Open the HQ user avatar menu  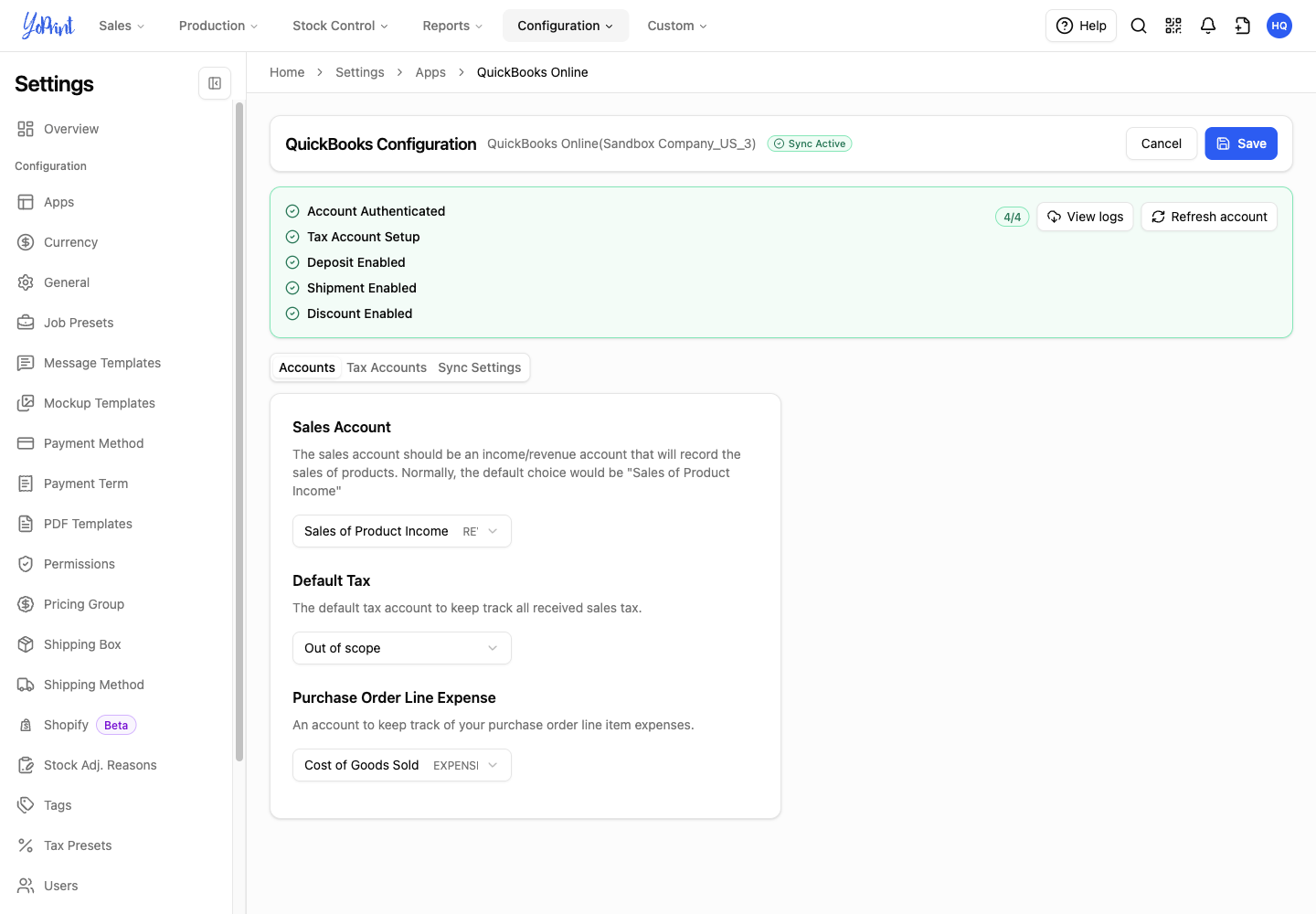1279,26
